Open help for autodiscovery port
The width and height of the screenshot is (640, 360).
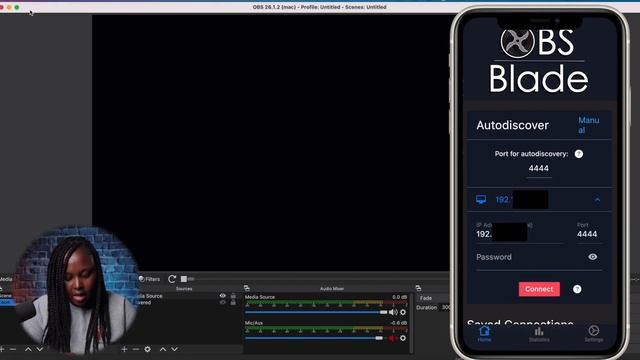[578, 154]
